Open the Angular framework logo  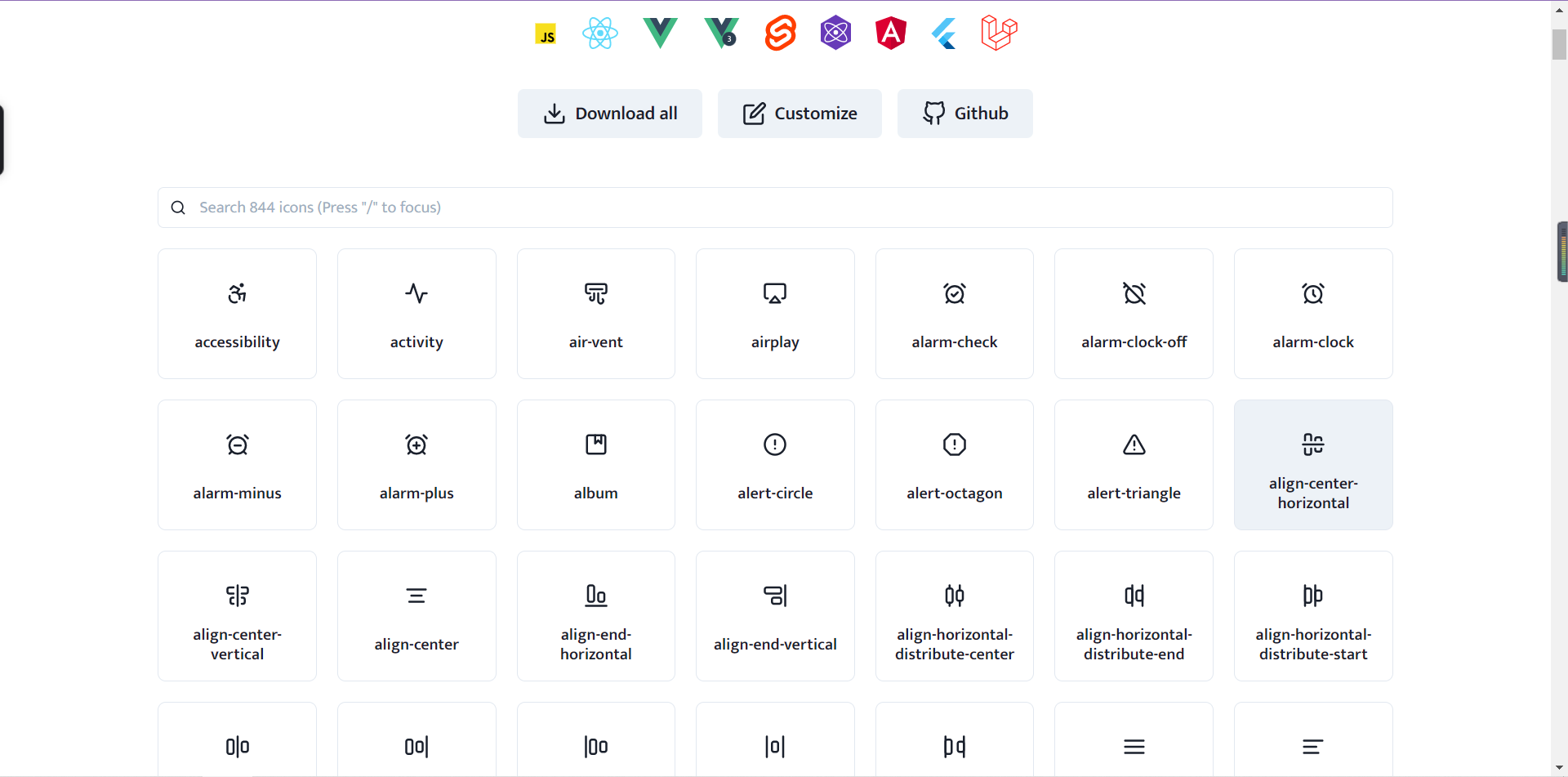891,33
